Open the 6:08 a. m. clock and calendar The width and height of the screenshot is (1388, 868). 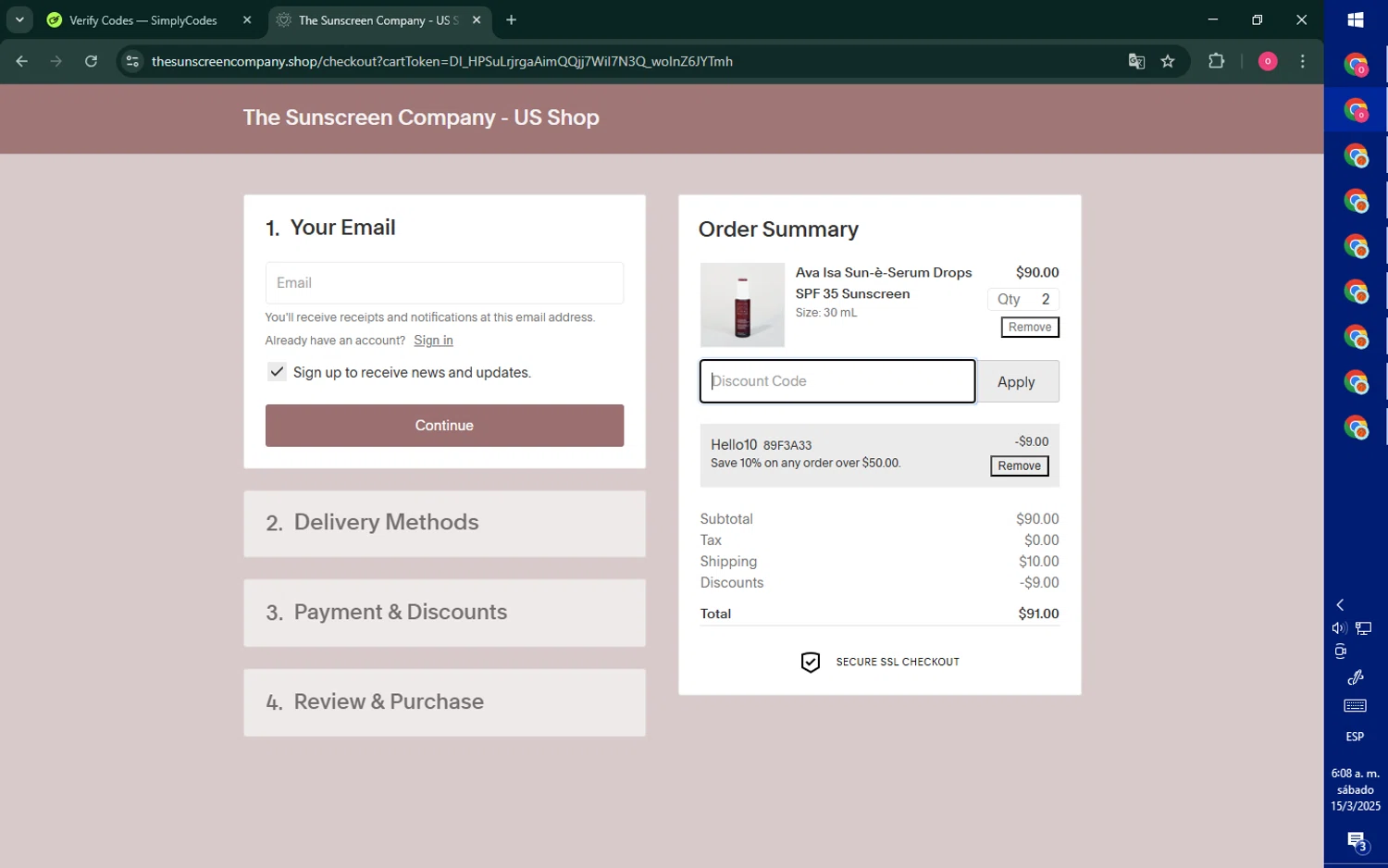coord(1356,789)
